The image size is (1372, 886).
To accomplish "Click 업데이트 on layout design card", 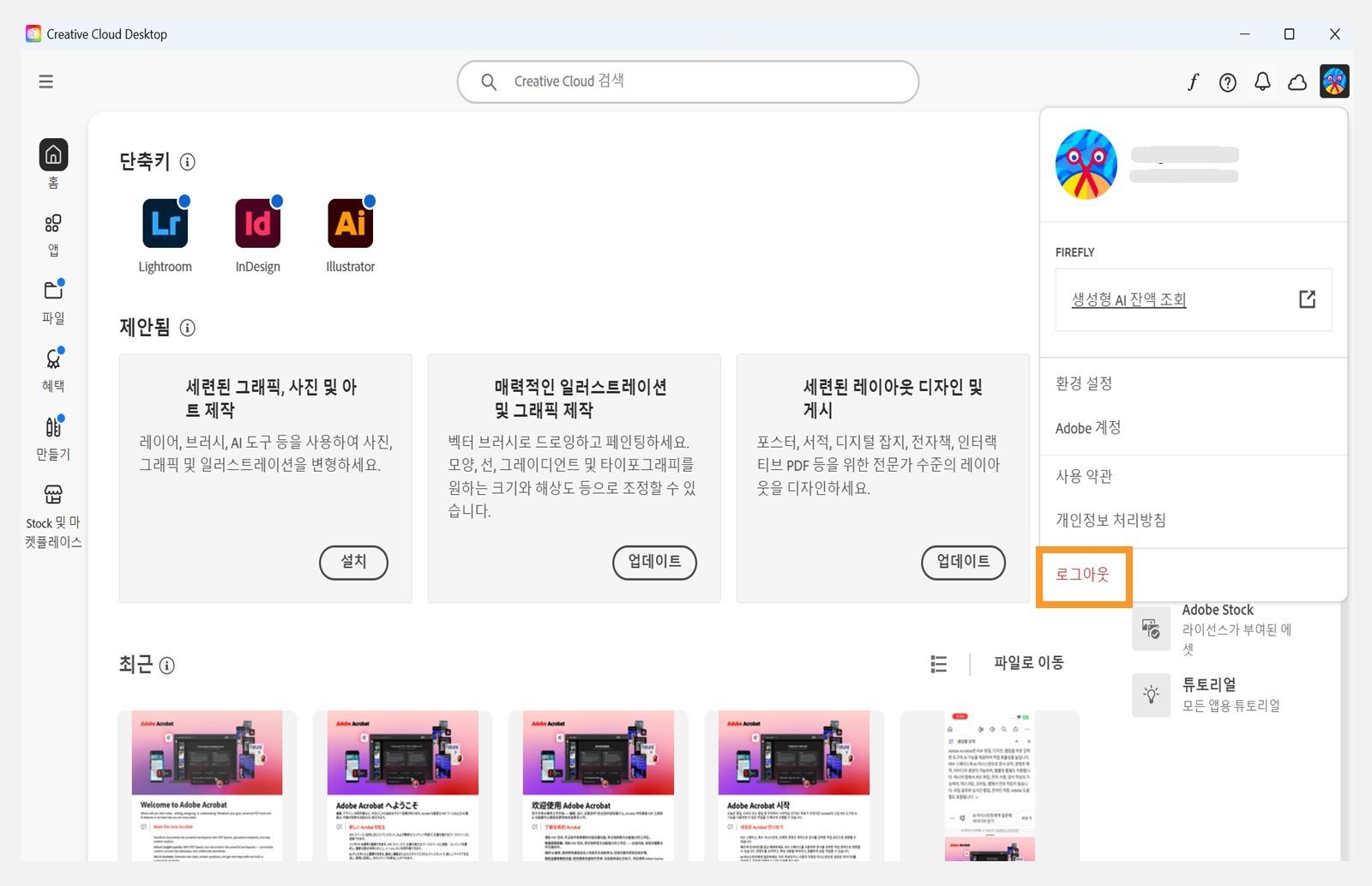I will 963,562.
